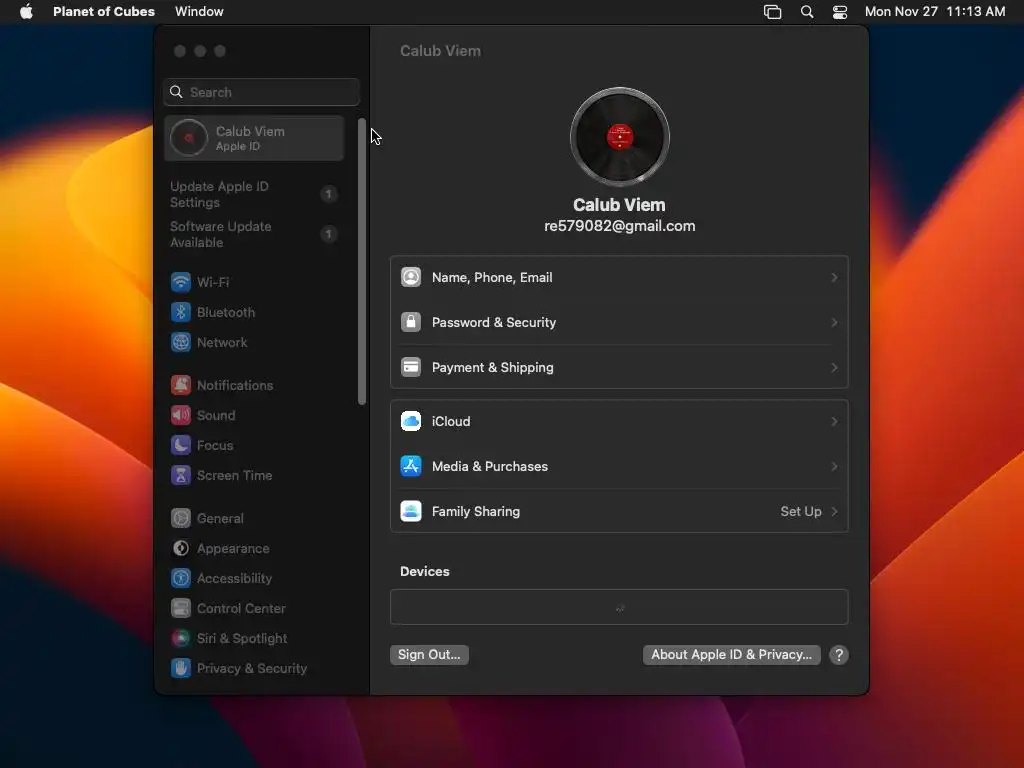1024x768 pixels.
Task: Click the Payment & Shipping card icon
Action: coord(411,368)
